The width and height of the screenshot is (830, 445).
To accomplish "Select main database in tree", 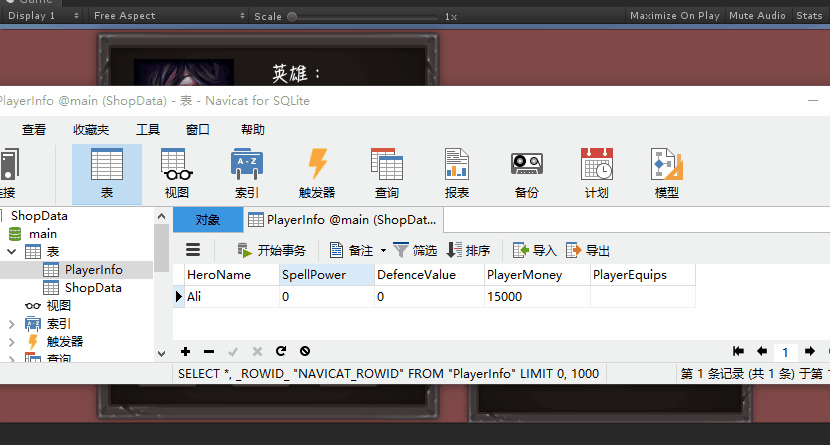I will click(42, 234).
